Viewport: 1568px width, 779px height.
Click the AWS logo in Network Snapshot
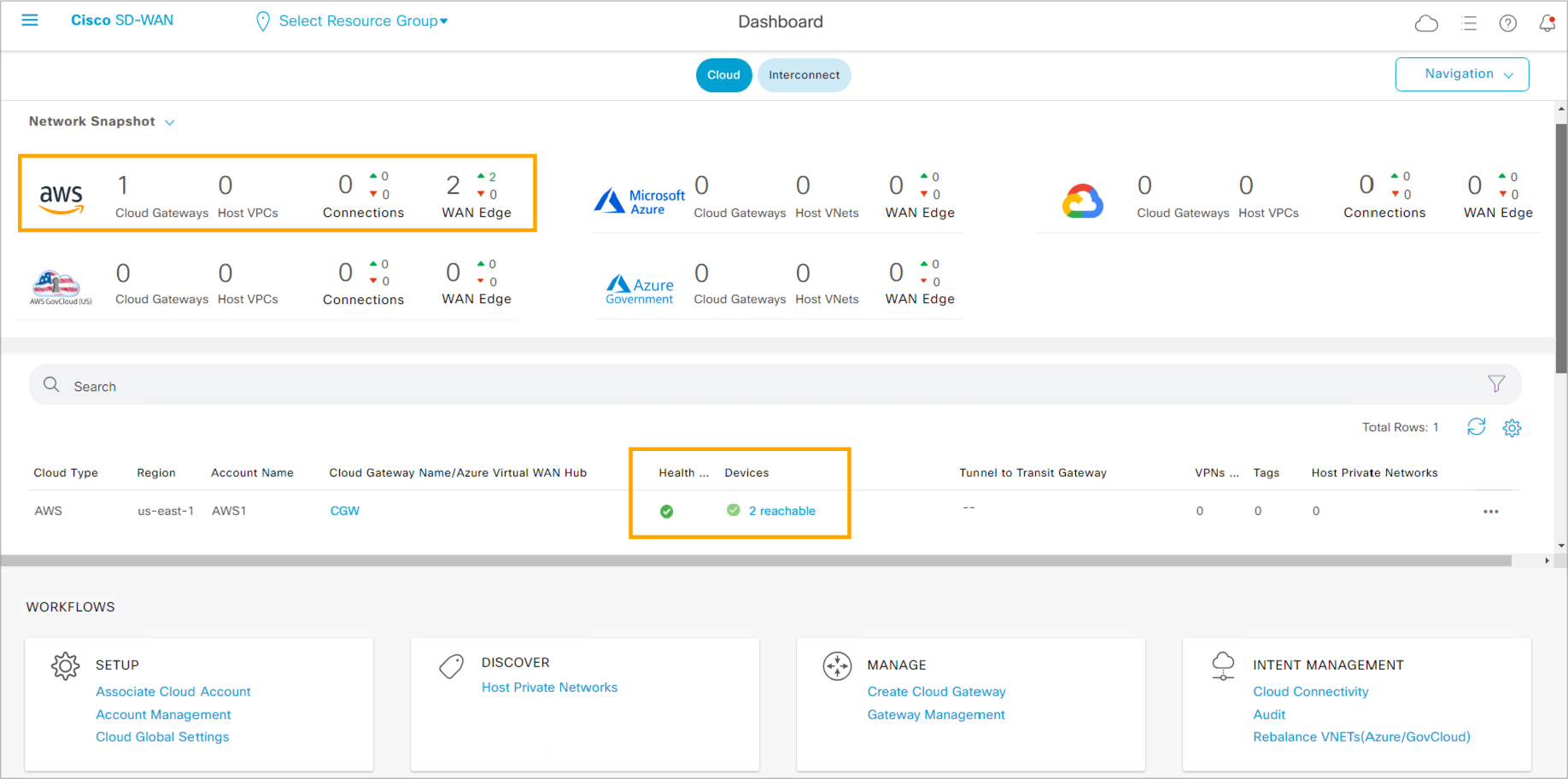[61, 198]
